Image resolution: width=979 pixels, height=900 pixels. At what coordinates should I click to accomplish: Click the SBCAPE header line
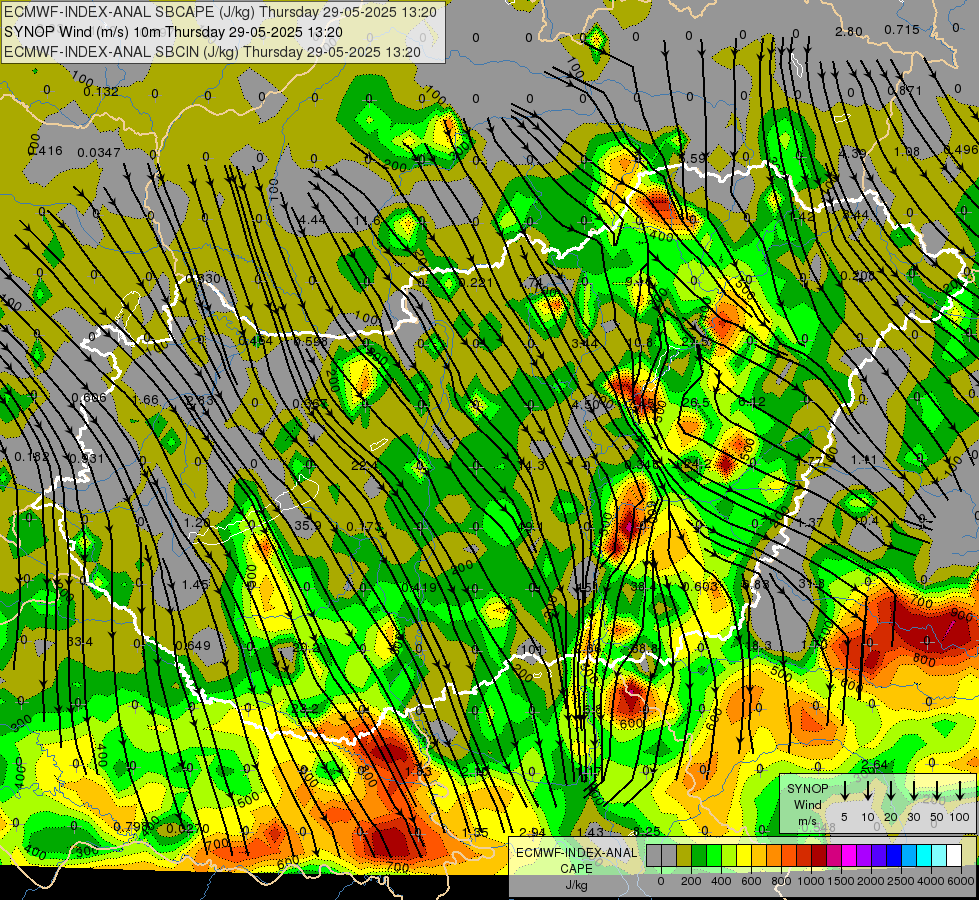(x=220, y=12)
